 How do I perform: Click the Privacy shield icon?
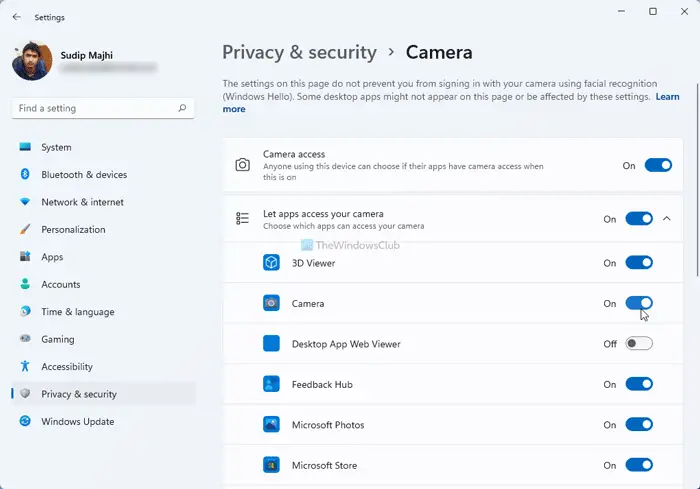point(25,393)
